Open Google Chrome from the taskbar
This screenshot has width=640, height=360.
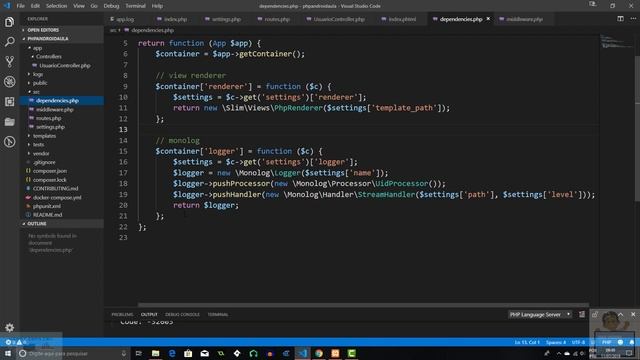pos(319,353)
